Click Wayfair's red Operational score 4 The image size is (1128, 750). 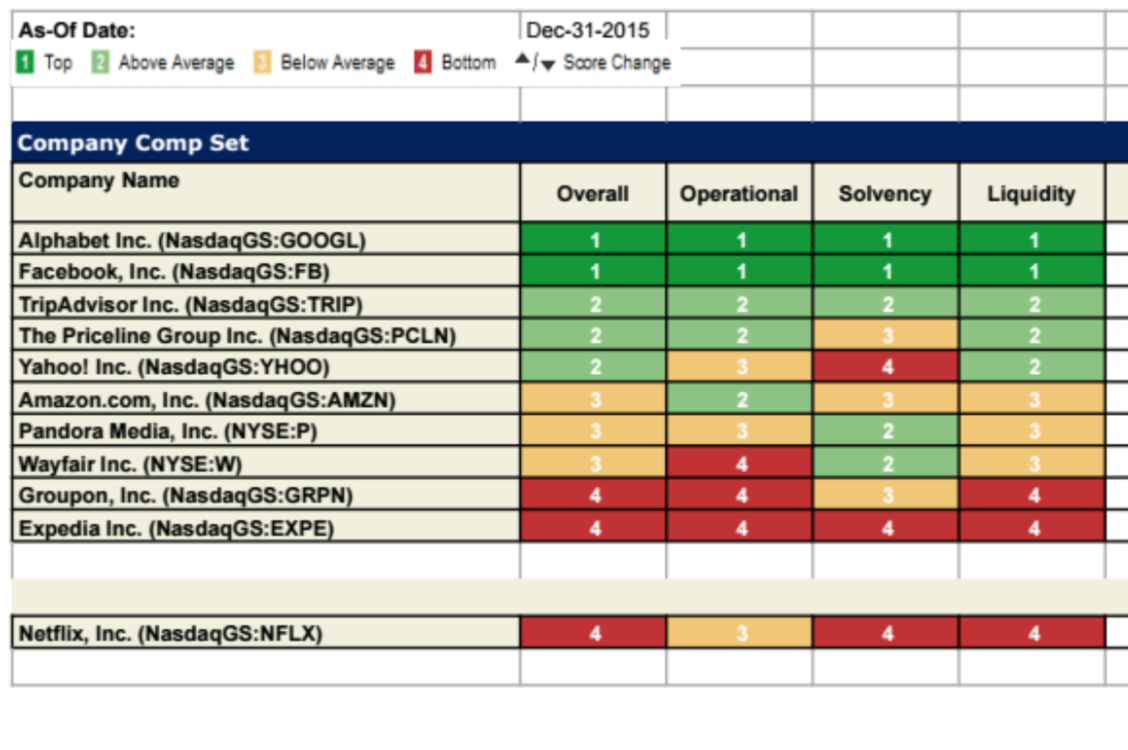click(x=740, y=463)
